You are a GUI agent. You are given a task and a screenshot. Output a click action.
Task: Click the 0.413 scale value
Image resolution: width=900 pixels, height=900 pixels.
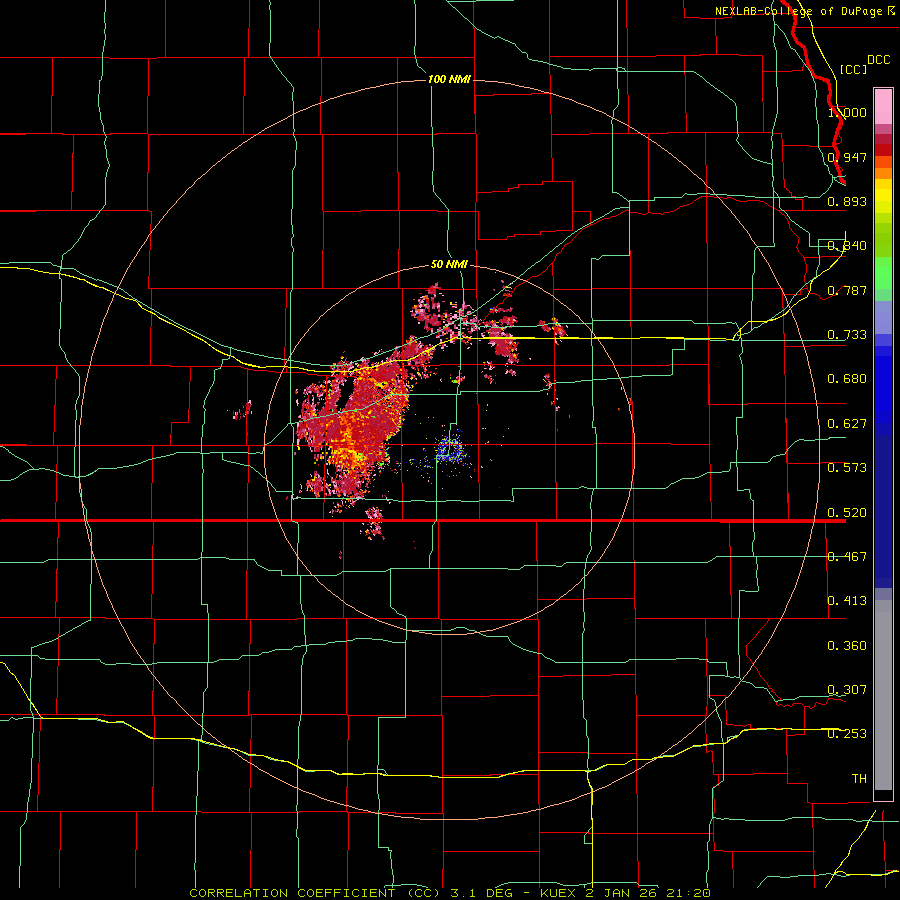847,601
